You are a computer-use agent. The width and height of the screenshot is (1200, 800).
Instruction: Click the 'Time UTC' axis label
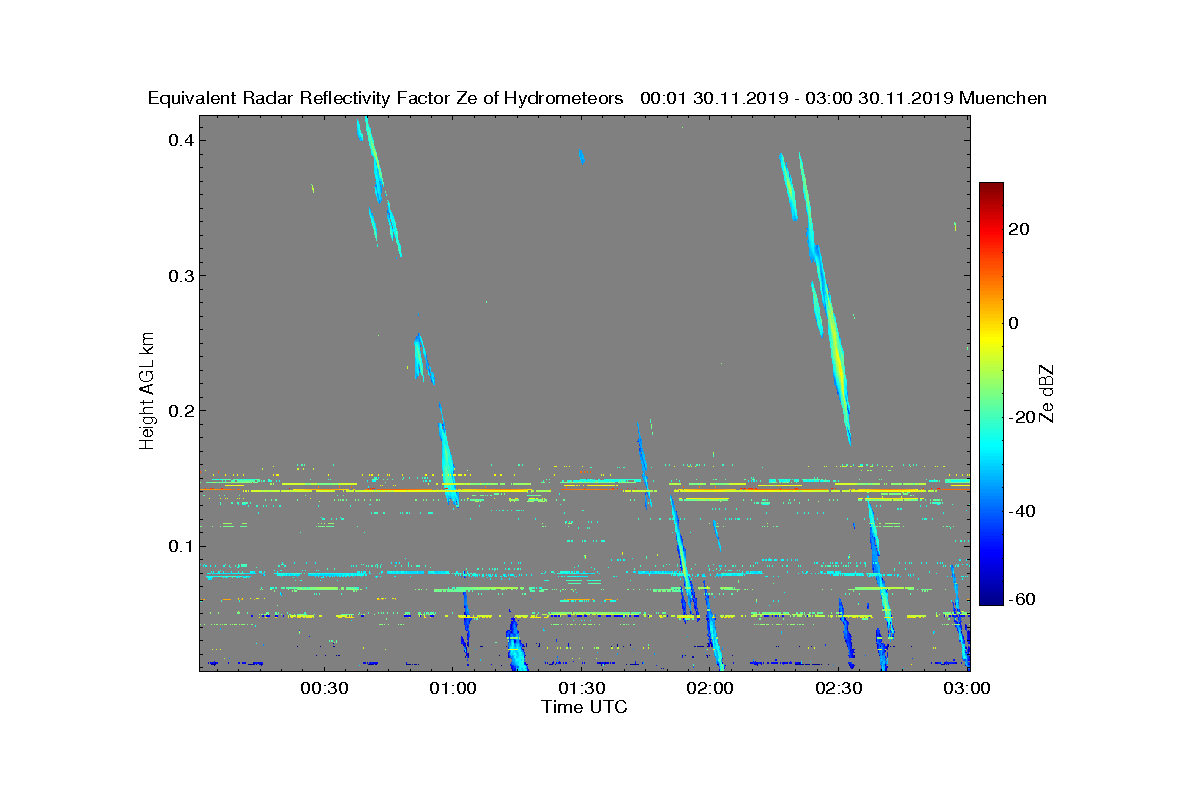(585, 707)
